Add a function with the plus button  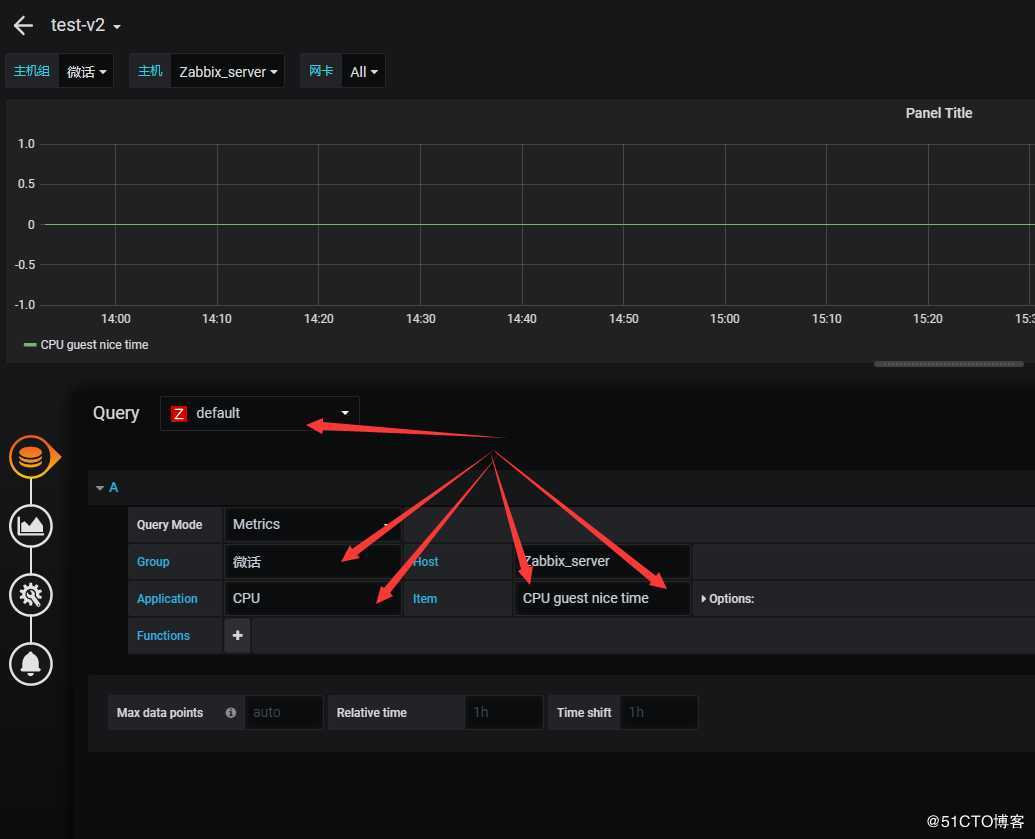click(x=238, y=636)
